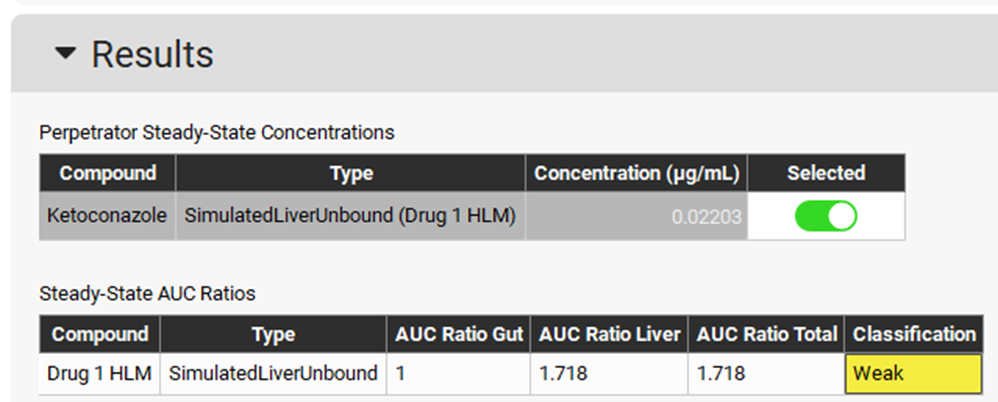Viewport: 998px width, 402px height.
Task: Click SimulatedLiverUnbound type cell in the Drug 1 HLM row
Action: pyautogui.click(x=273, y=374)
